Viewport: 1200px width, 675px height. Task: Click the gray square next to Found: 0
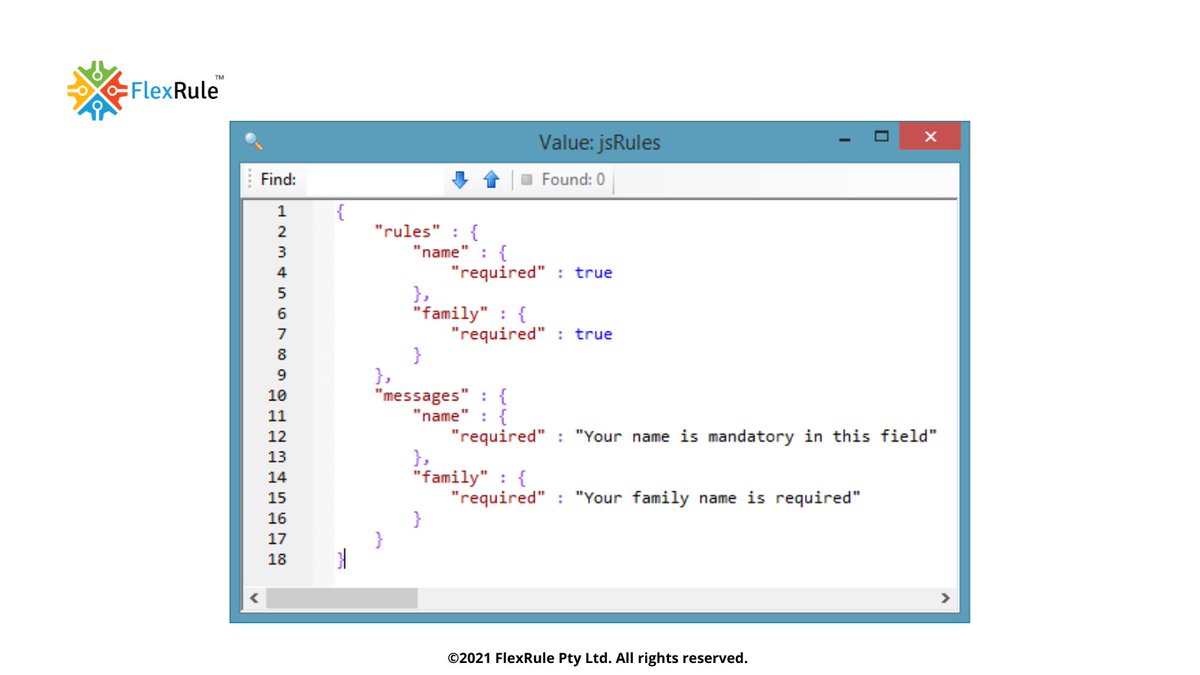click(527, 180)
